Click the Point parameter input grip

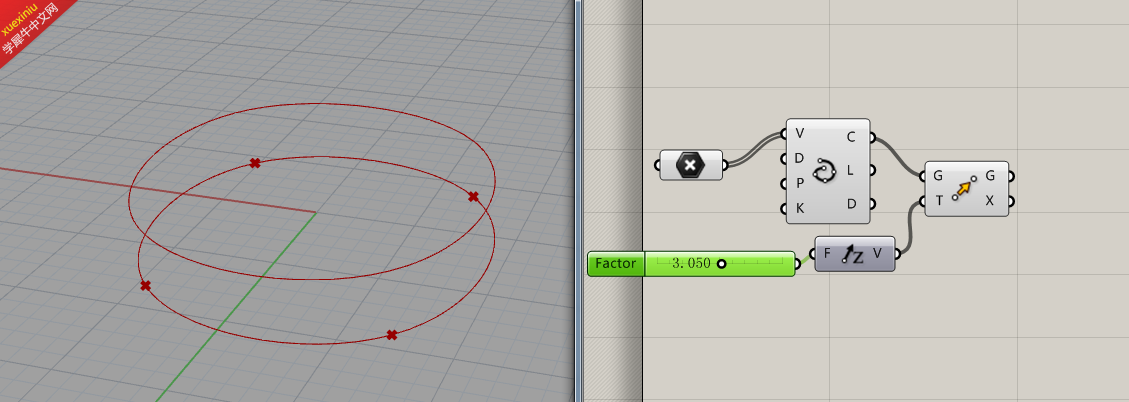point(658,165)
